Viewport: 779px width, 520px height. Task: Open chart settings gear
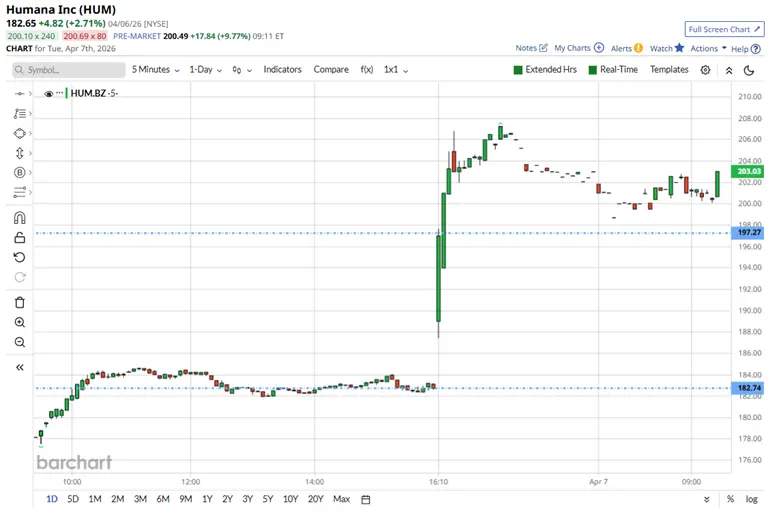705,70
